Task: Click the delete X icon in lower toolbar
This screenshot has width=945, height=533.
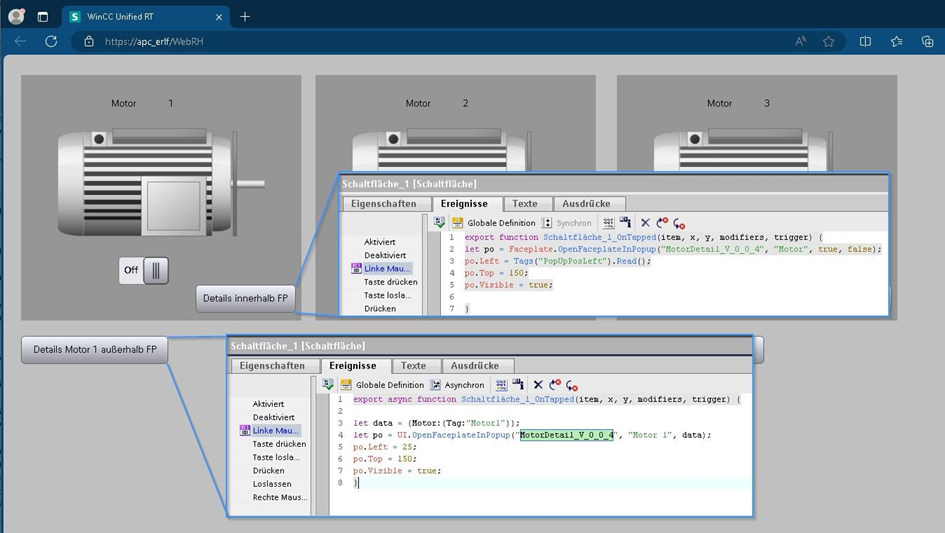Action: pos(538,385)
